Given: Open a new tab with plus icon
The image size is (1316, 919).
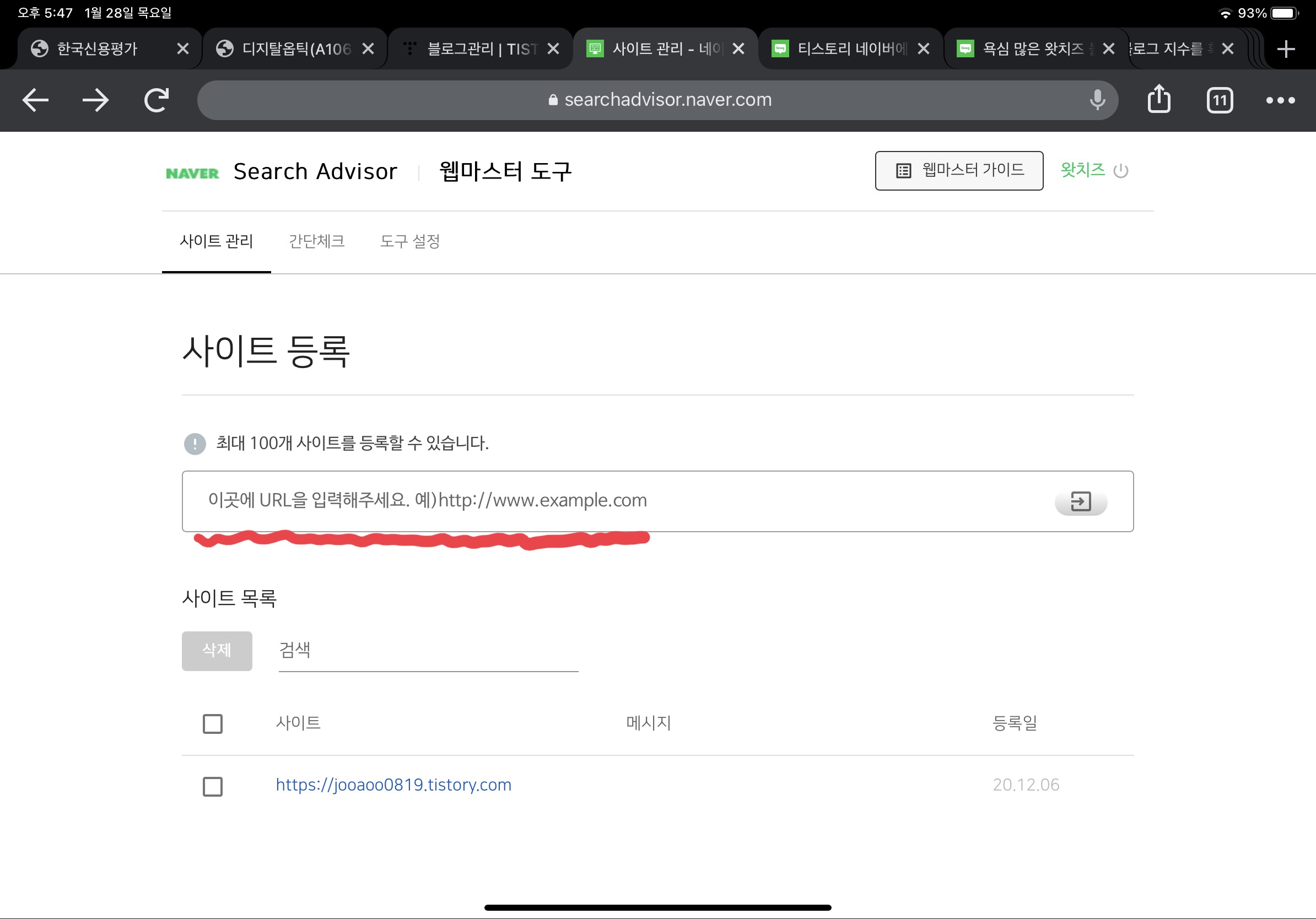Looking at the screenshot, I should (x=1286, y=48).
